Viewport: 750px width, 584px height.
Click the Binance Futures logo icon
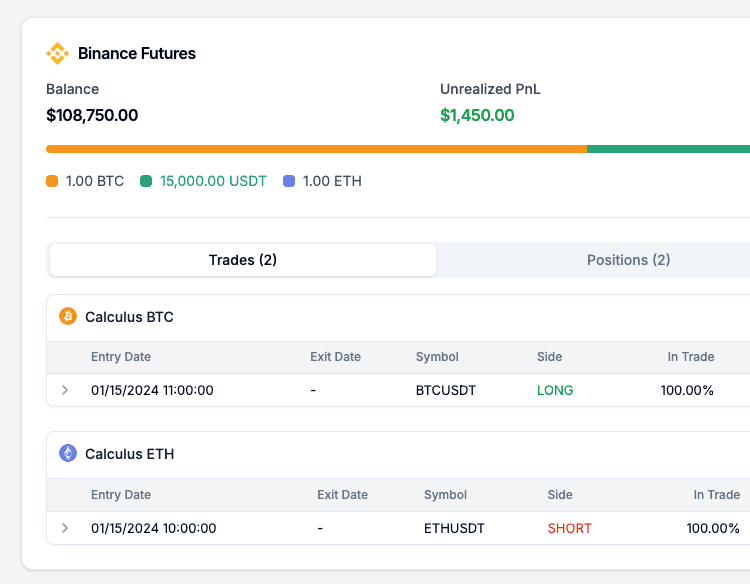coord(57,54)
